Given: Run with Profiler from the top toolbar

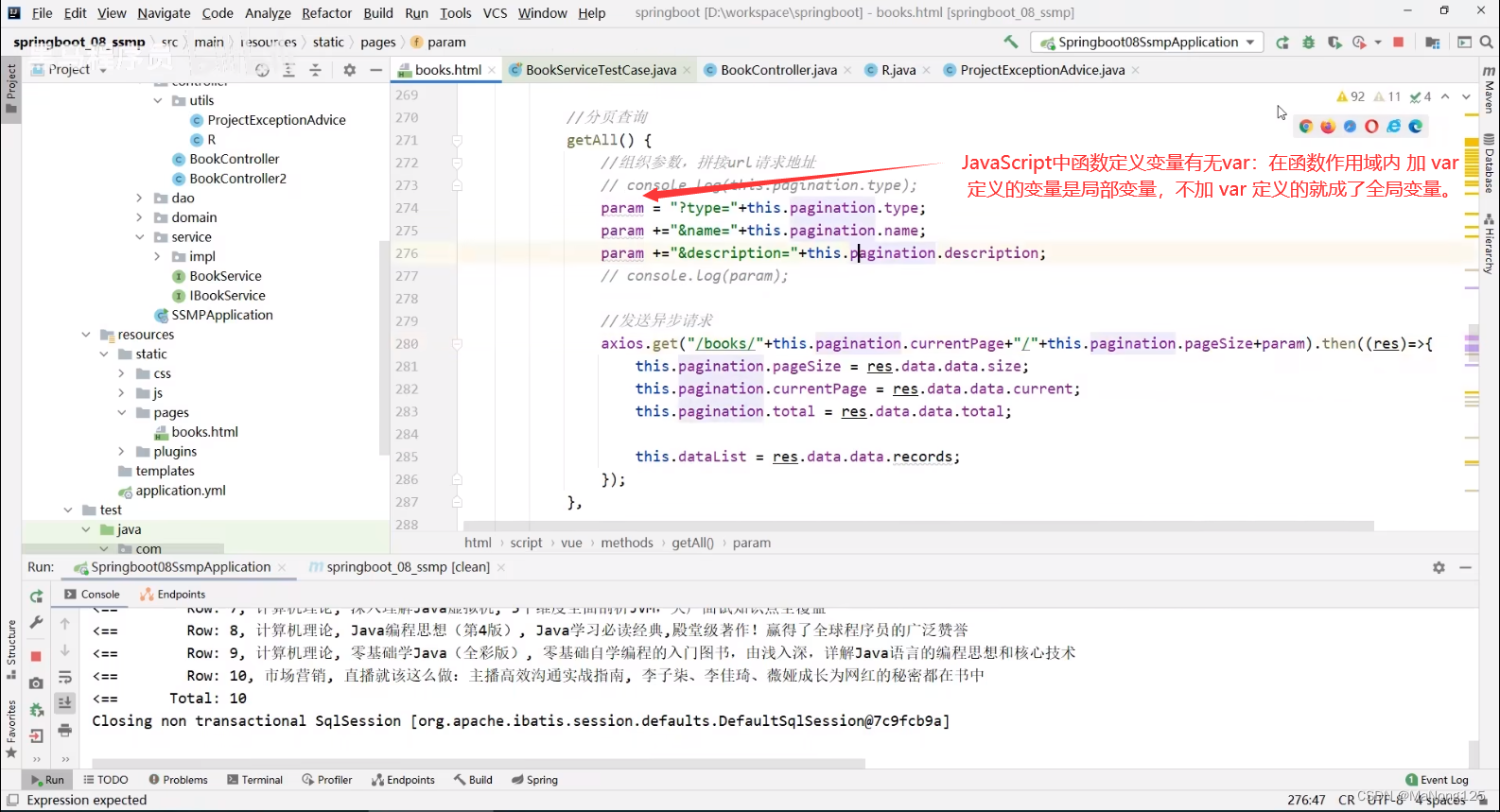Looking at the screenshot, I should [x=1360, y=43].
